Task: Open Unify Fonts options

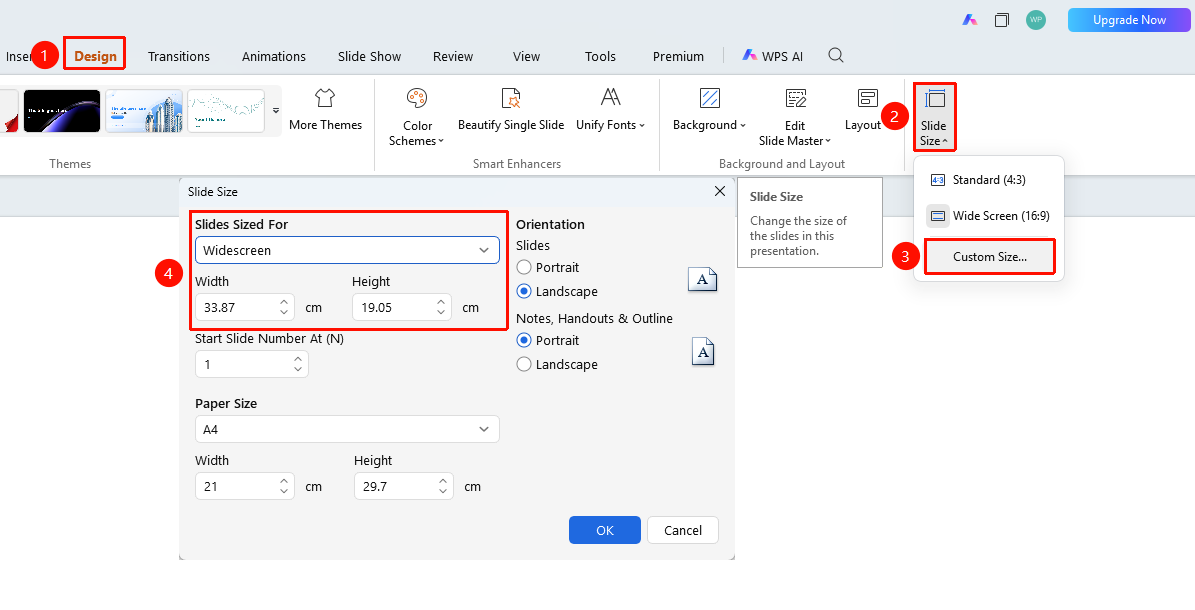Action: pos(610,109)
